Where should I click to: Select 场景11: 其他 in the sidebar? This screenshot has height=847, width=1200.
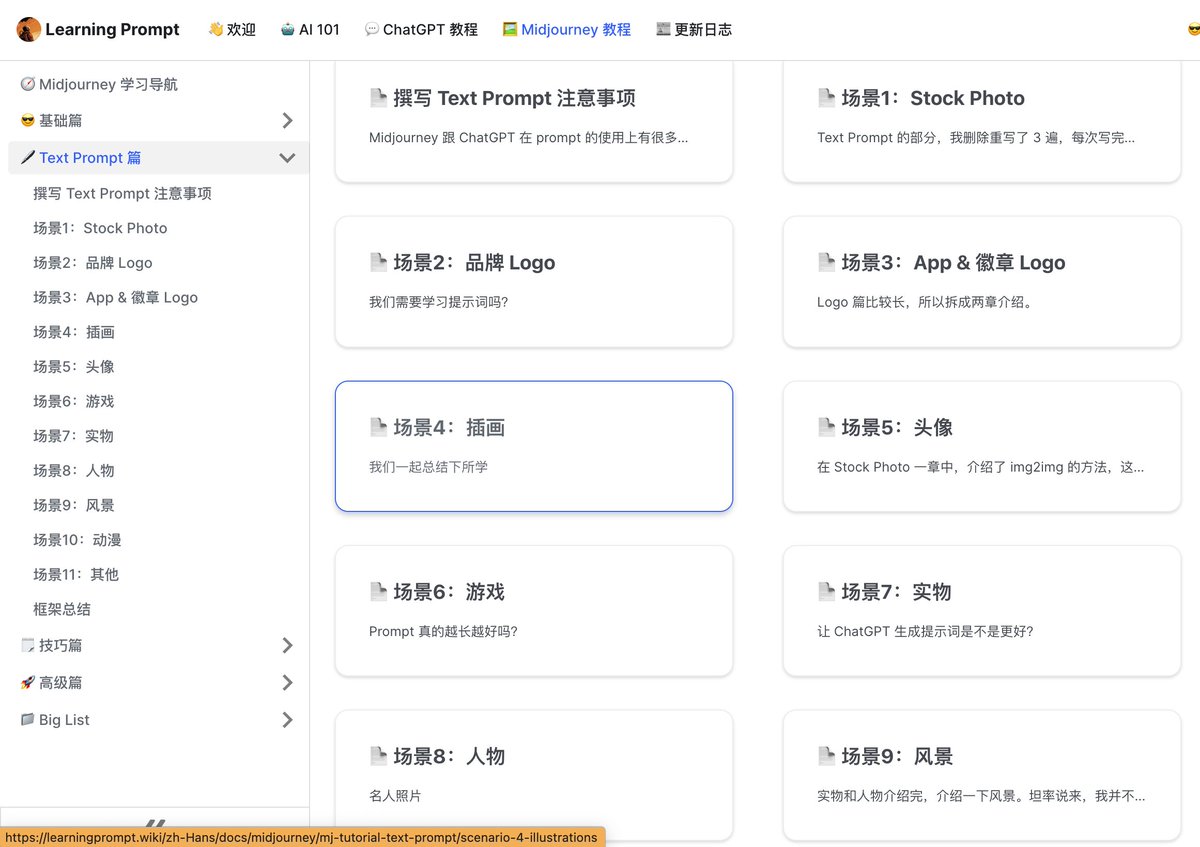coord(75,574)
